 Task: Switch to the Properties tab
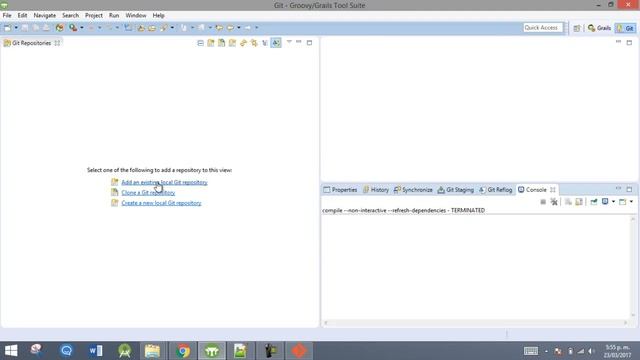340,190
